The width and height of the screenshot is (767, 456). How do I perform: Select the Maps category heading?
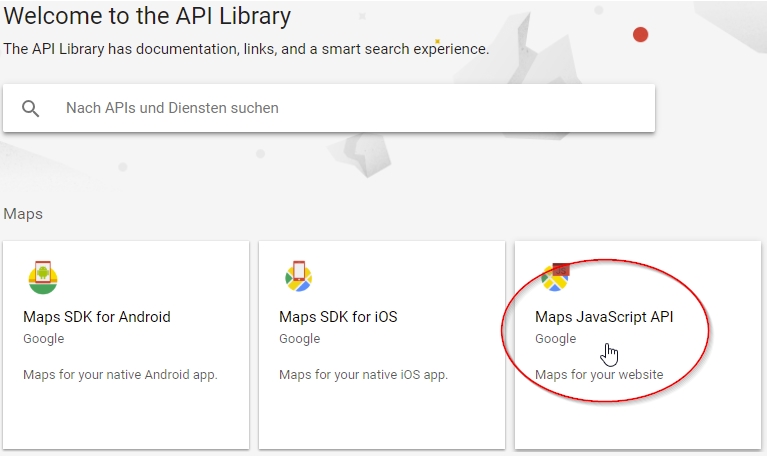click(x=23, y=214)
